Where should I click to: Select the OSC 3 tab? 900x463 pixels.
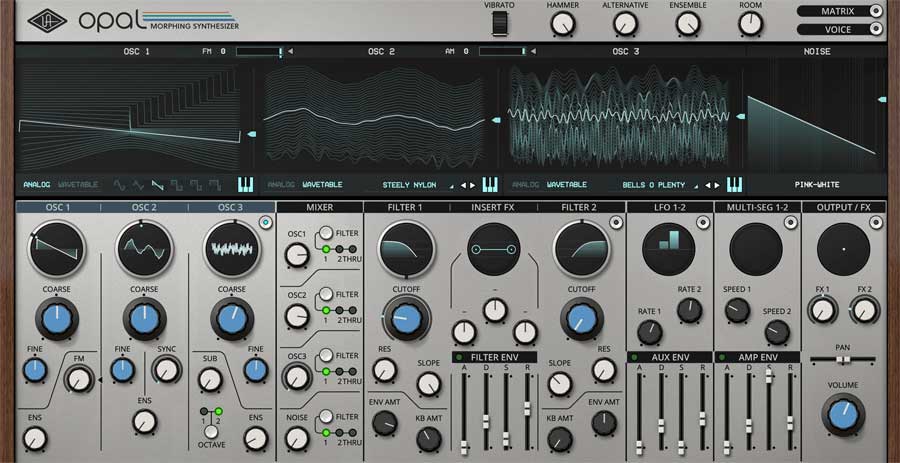tap(231, 207)
